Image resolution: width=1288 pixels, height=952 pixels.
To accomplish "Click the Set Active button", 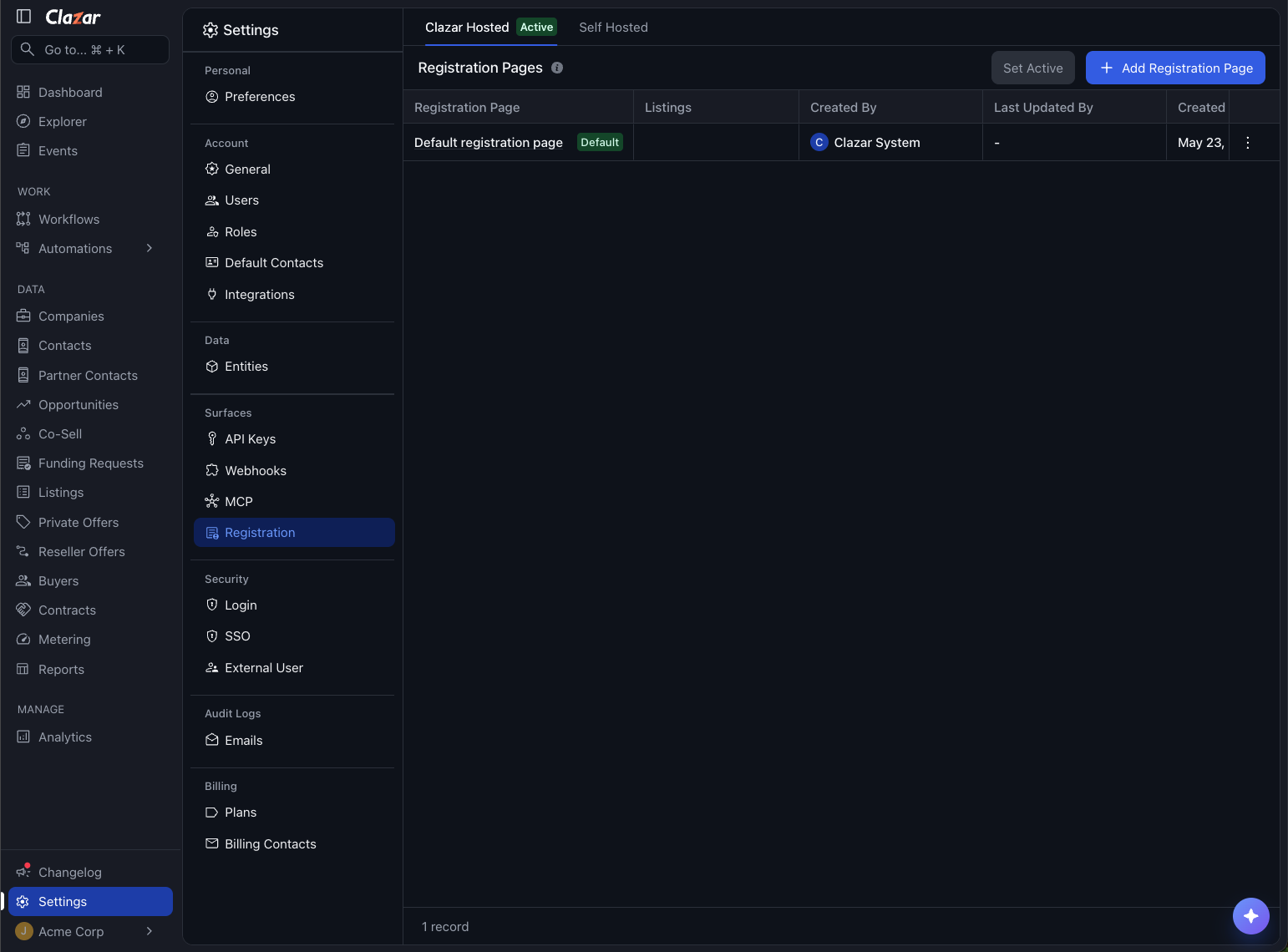I will (x=1033, y=68).
